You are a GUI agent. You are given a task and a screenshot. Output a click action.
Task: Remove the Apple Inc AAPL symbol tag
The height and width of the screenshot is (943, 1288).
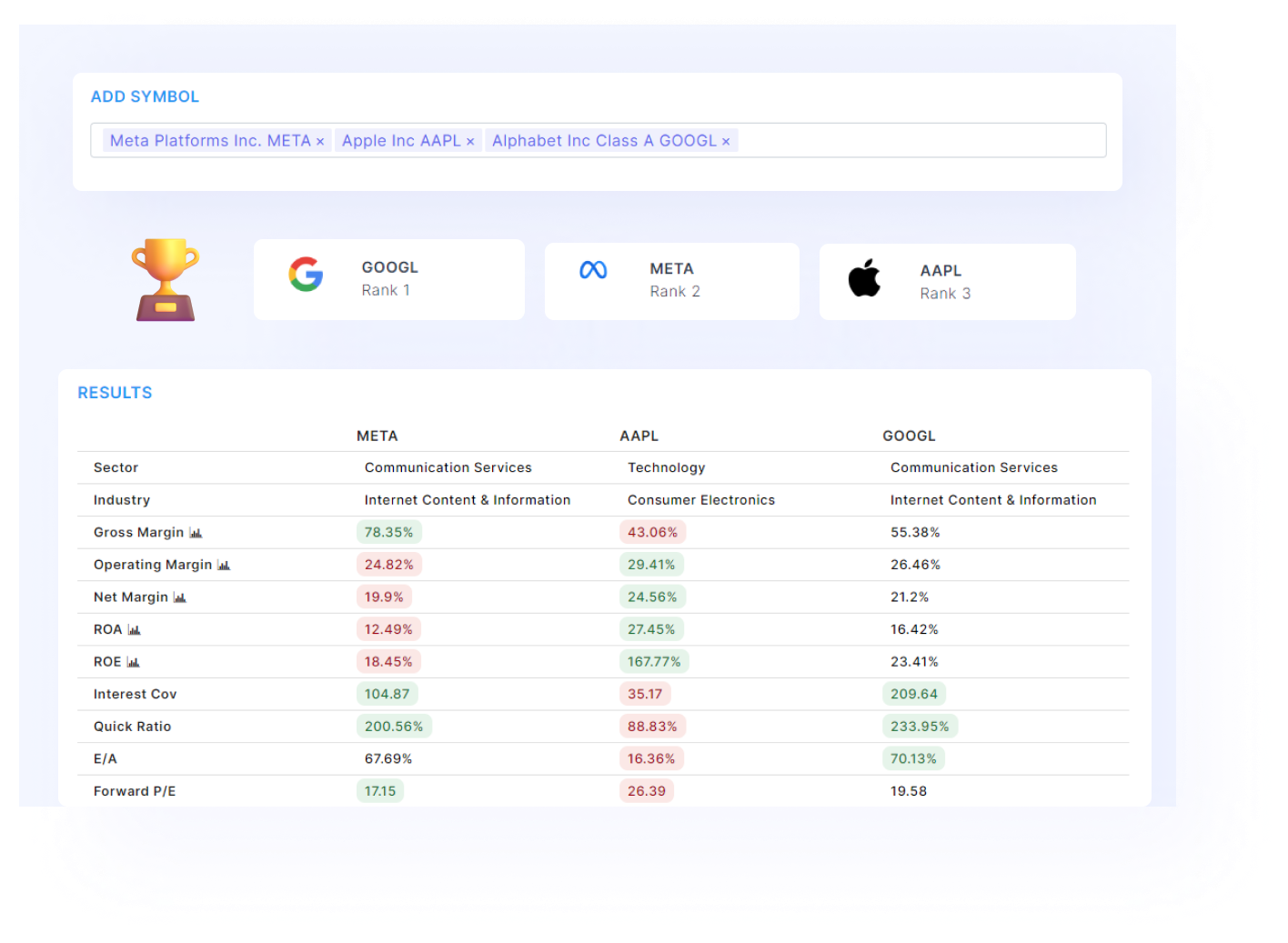click(470, 142)
